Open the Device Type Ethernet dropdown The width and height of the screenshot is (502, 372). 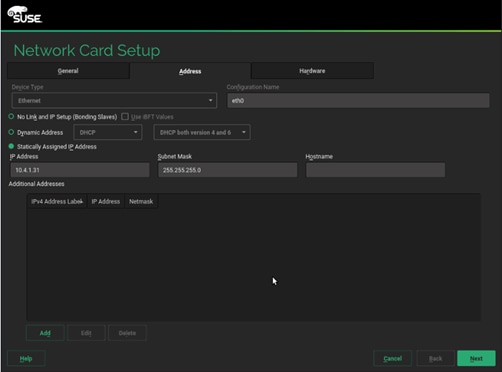pos(114,100)
